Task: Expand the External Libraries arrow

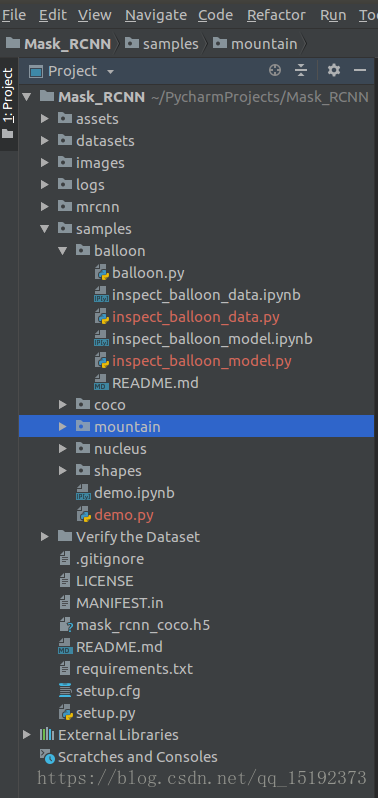Action: (x=27, y=735)
